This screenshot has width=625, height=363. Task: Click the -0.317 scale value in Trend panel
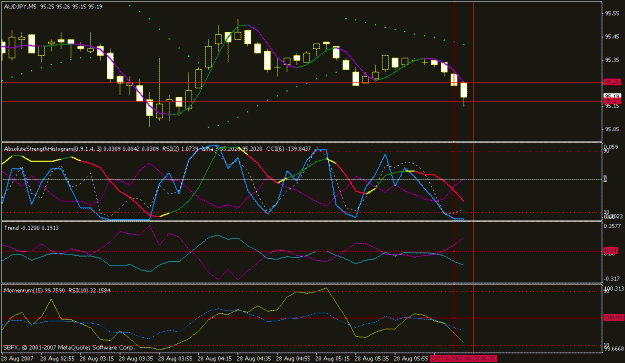(x=612, y=279)
